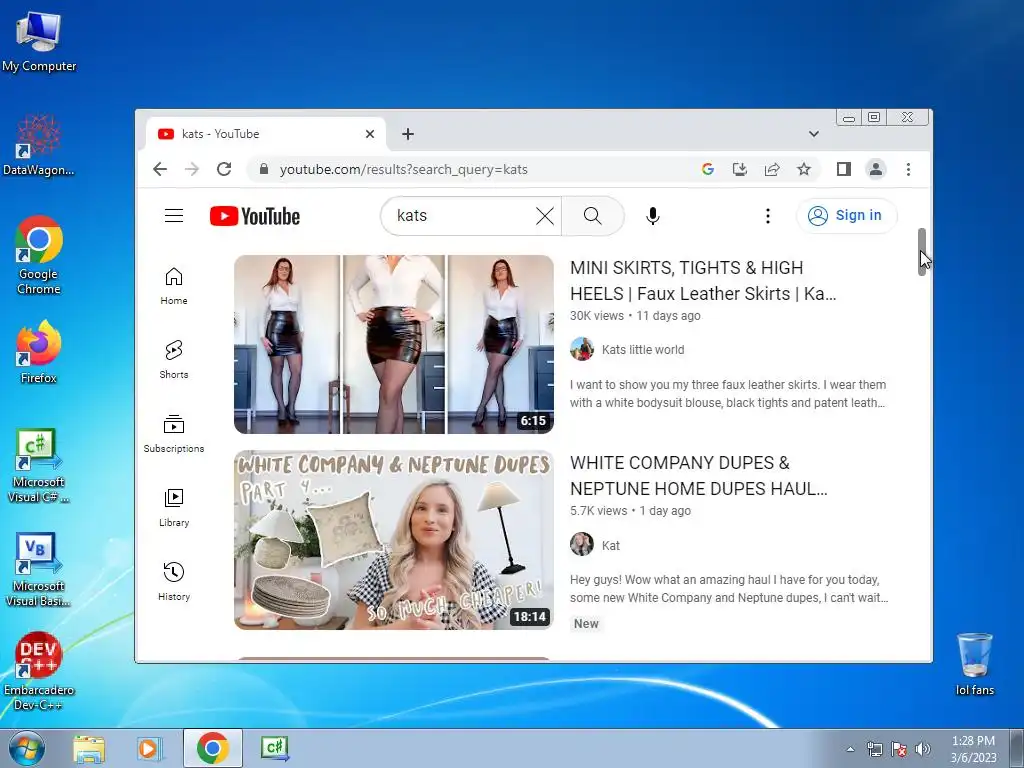Click the '5.7K views' text

pyautogui.click(x=598, y=511)
